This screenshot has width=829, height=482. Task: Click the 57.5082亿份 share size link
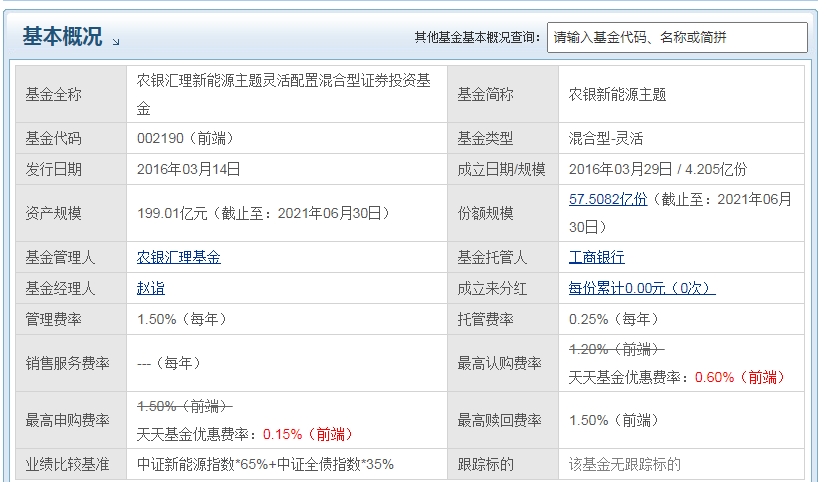(607, 199)
